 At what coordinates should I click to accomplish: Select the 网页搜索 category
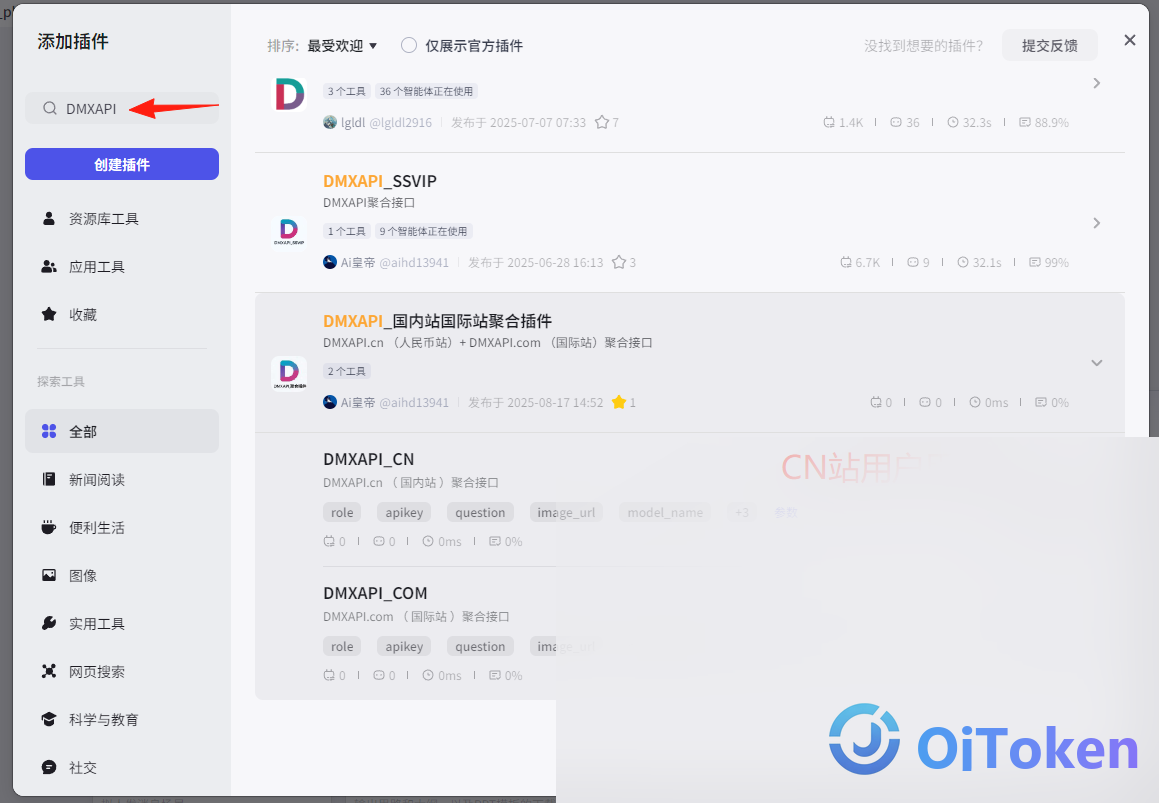pos(122,671)
